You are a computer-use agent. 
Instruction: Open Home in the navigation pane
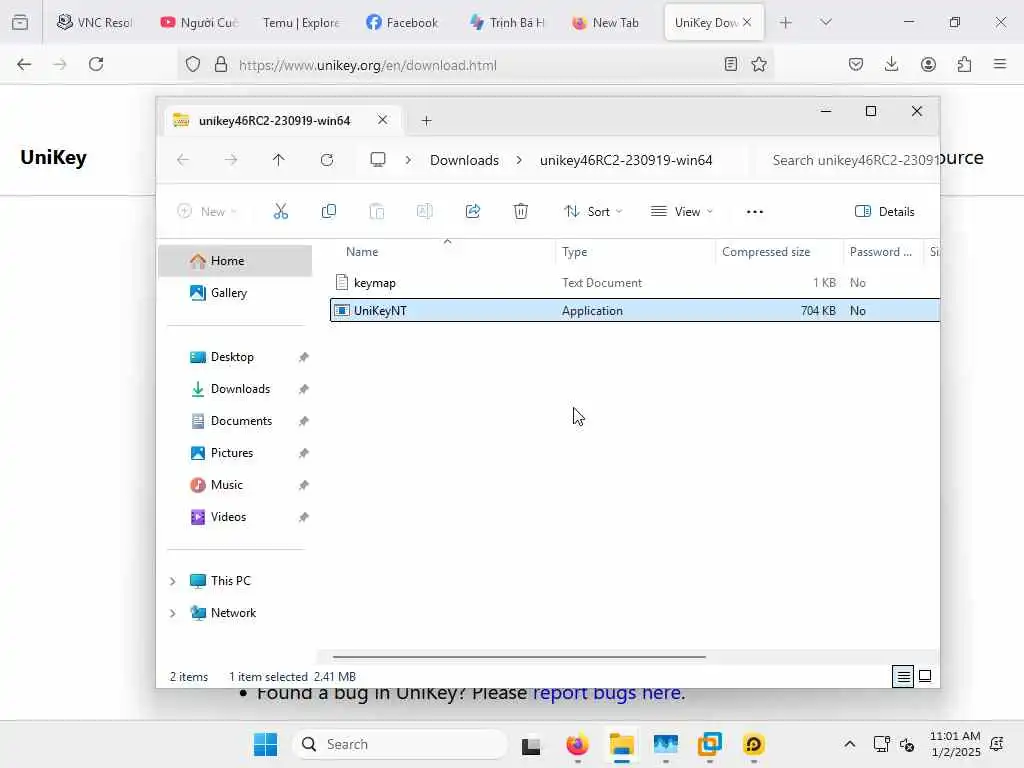[235, 261]
